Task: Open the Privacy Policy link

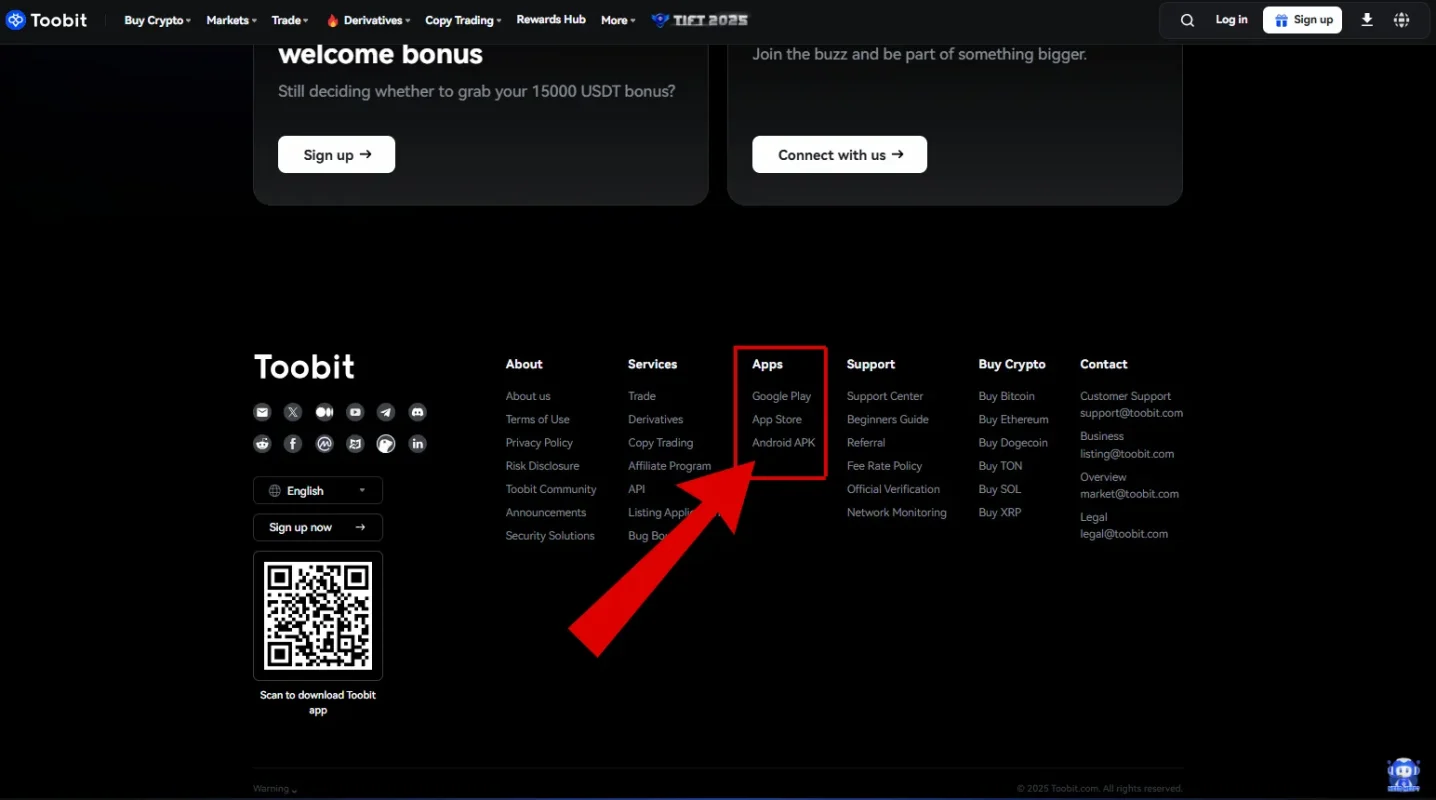Action: pyautogui.click(x=539, y=443)
